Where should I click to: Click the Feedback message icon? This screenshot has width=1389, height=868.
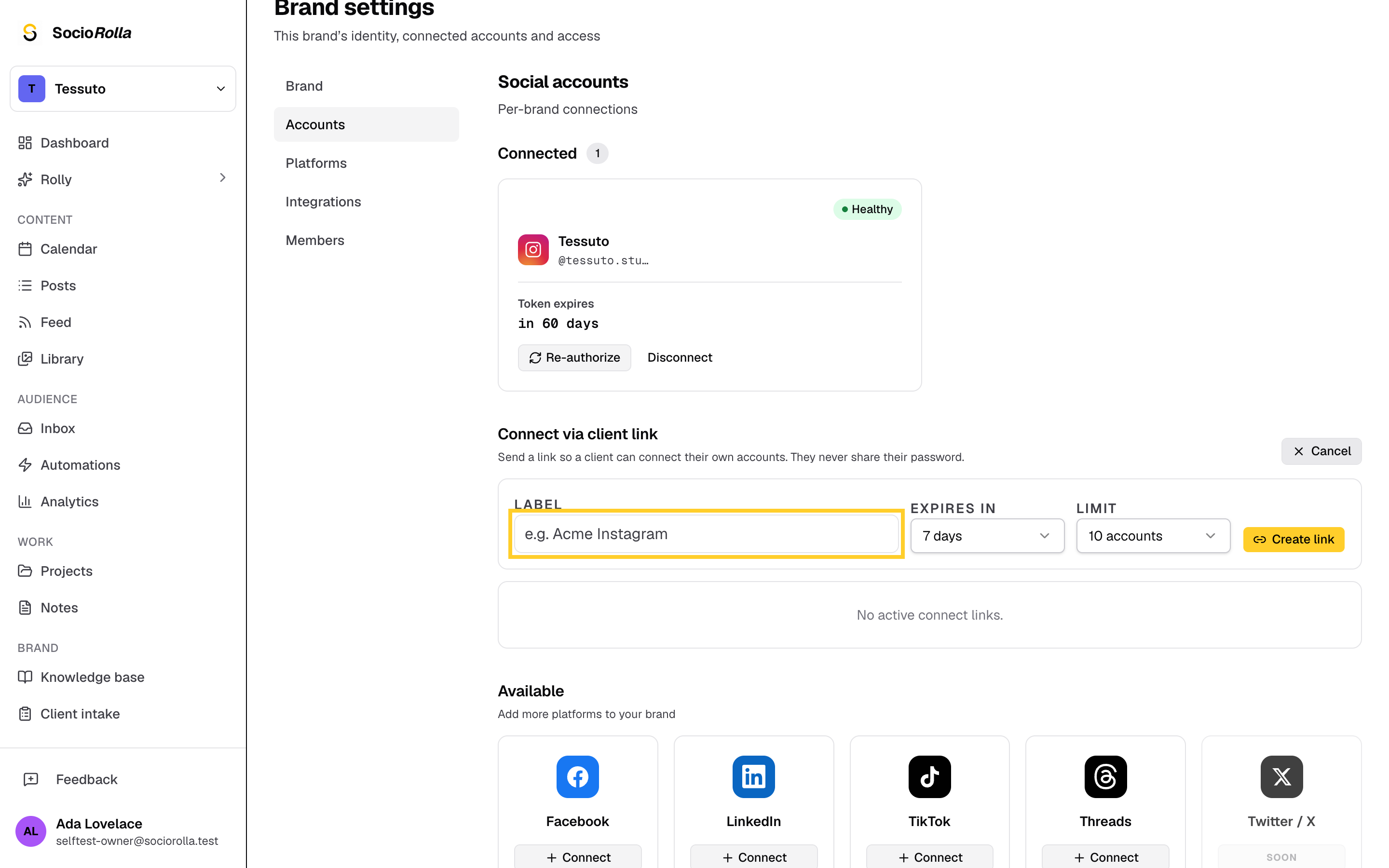(30, 780)
